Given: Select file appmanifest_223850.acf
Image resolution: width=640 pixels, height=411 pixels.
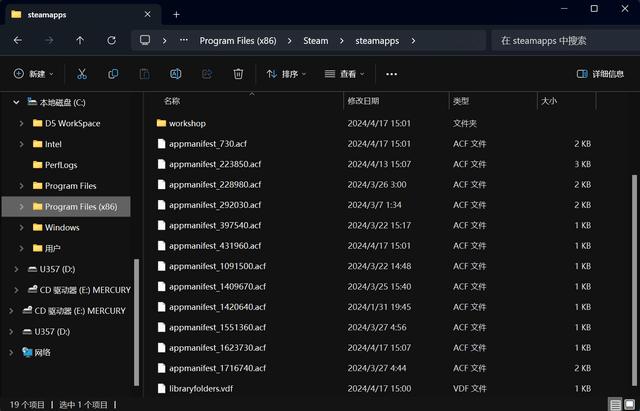Looking at the screenshot, I should point(373,164).
